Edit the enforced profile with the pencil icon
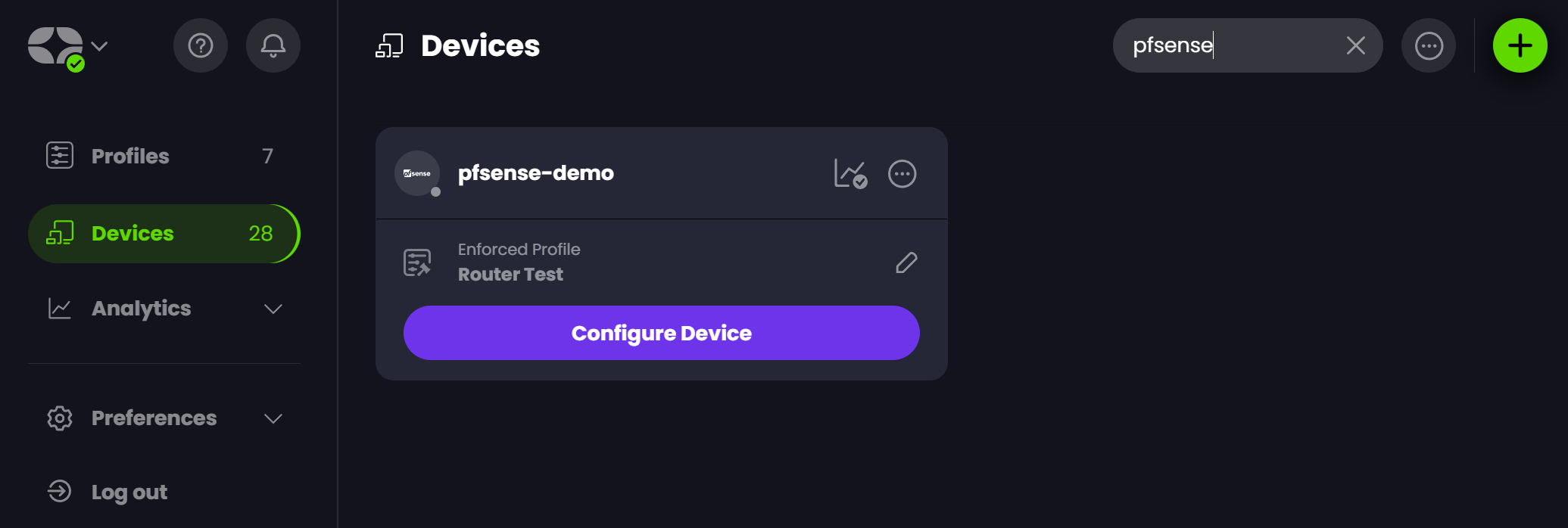Viewport: 1568px width, 528px height. click(906, 262)
